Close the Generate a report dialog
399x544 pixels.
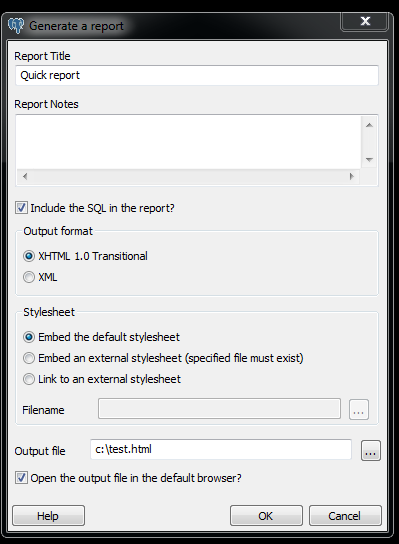[364, 22]
